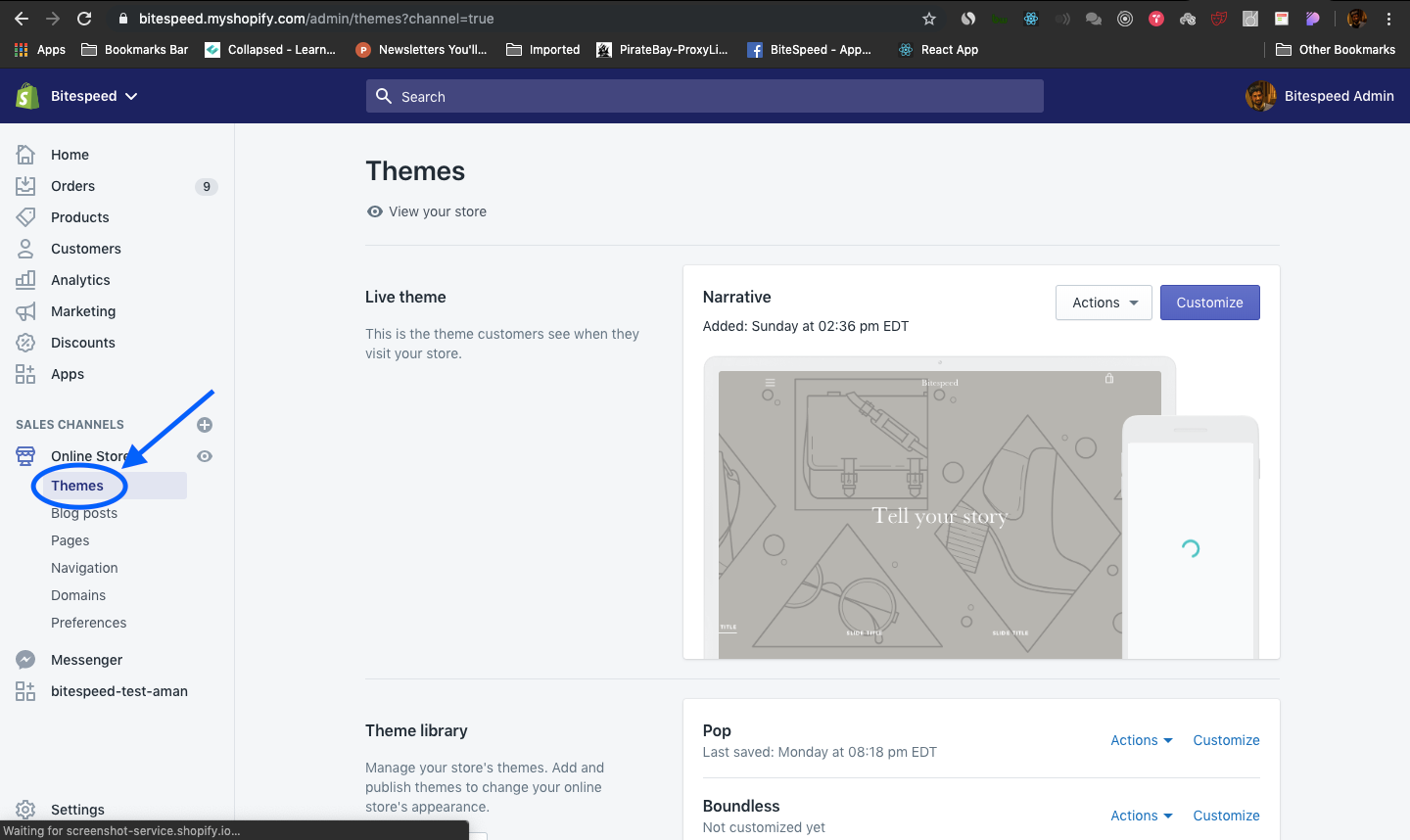Click the Home house icon in sidebar
The height and width of the screenshot is (840, 1410).
pos(25,155)
